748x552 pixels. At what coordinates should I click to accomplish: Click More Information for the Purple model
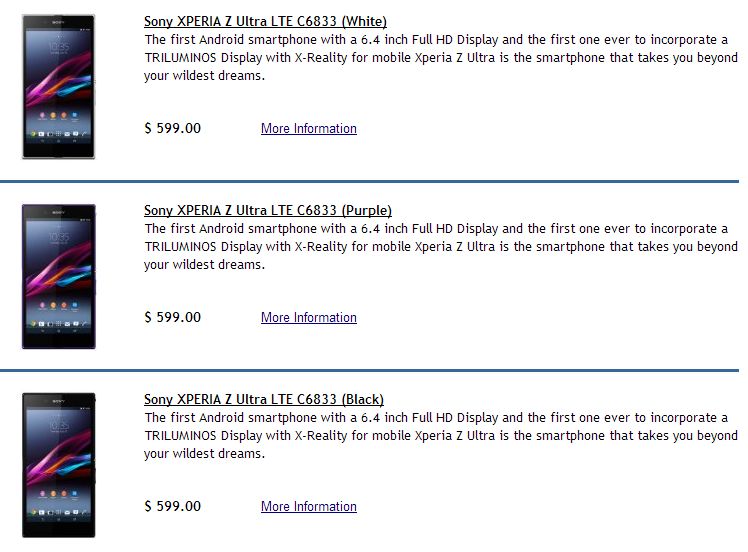point(308,317)
